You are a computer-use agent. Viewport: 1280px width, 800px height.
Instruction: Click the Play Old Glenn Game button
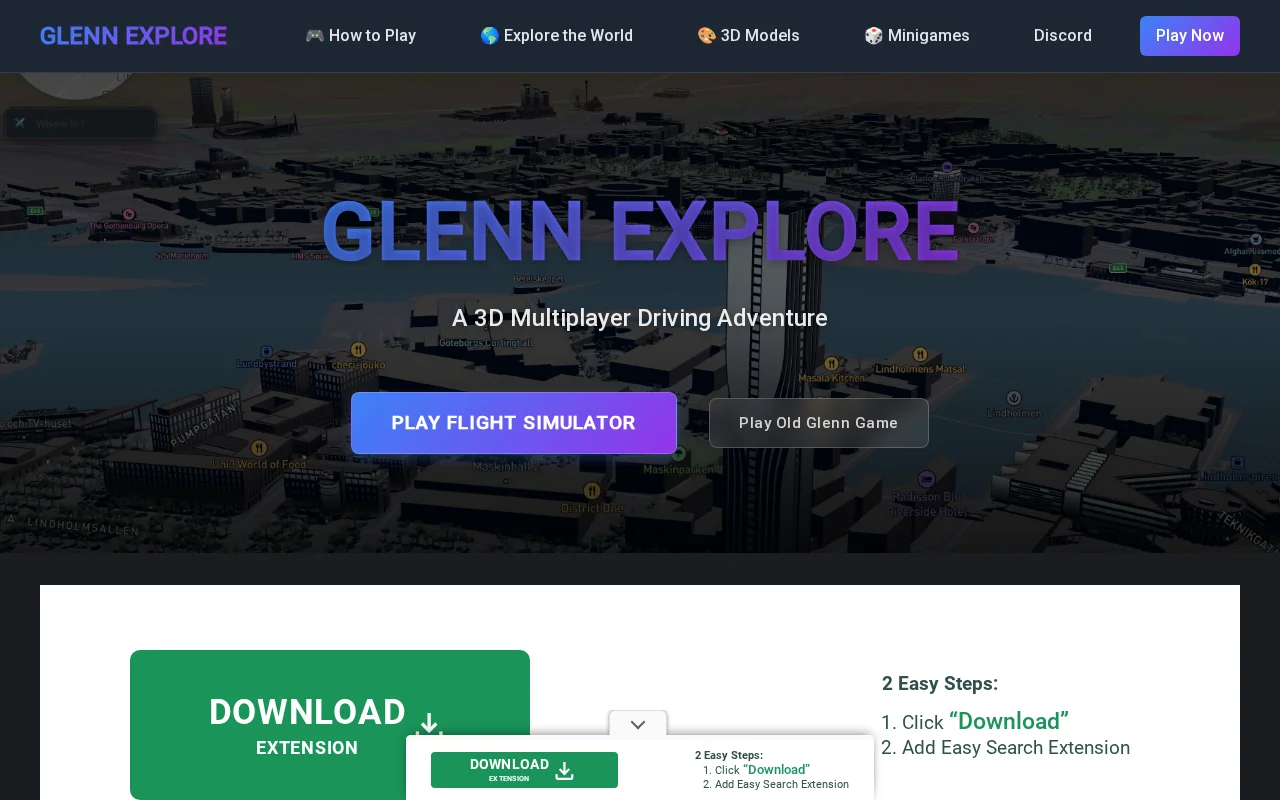[x=819, y=423]
